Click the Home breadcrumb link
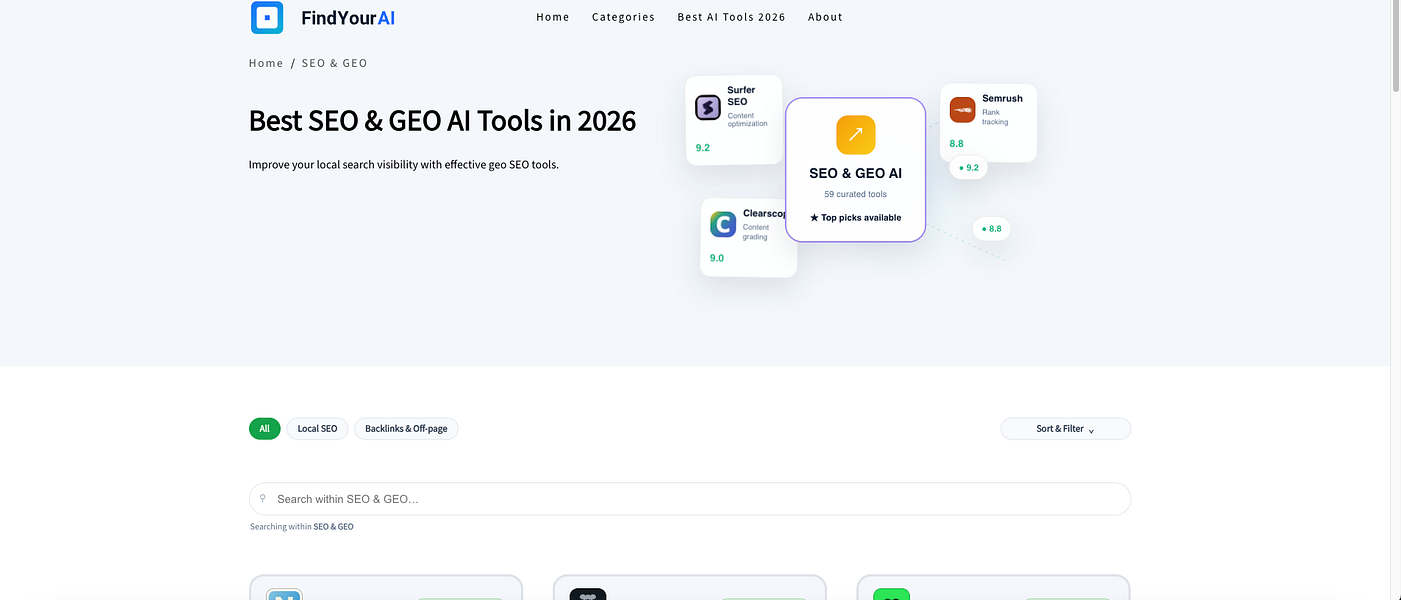The image size is (1401, 600). pyautogui.click(x=266, y=63)
